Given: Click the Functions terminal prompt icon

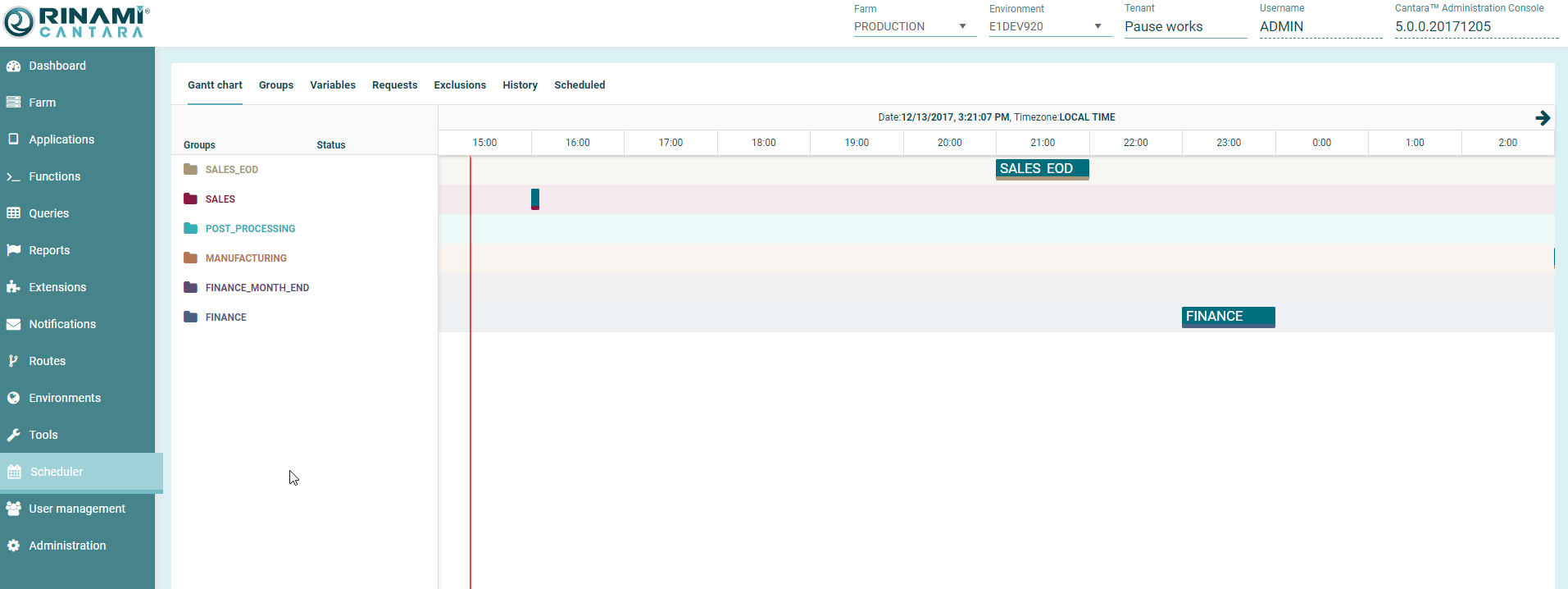Looking at the screenshot, I should pos(14,176).
